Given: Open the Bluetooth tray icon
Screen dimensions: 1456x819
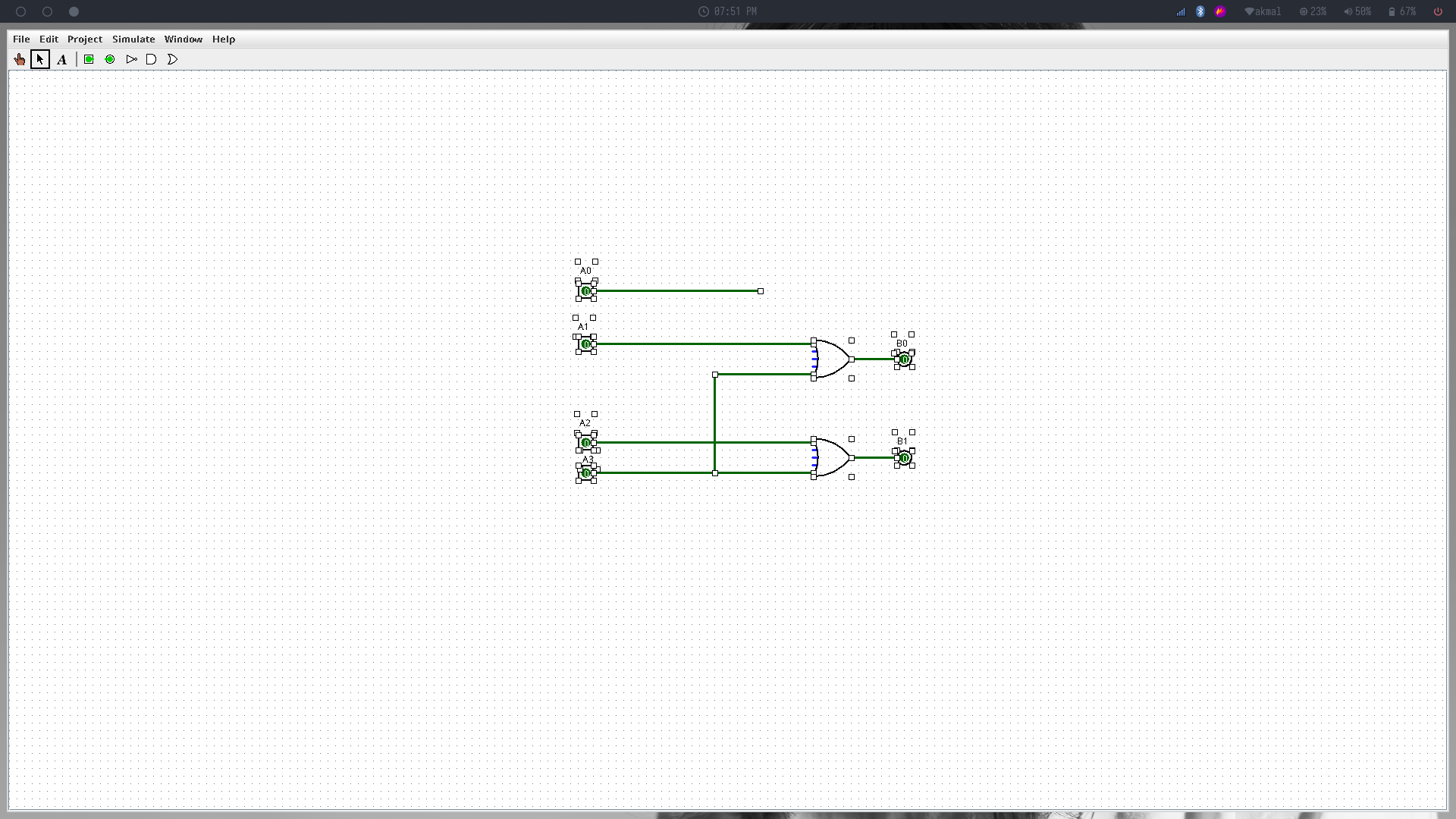Looking at the screenshot, I should (x=1200, y=11).
